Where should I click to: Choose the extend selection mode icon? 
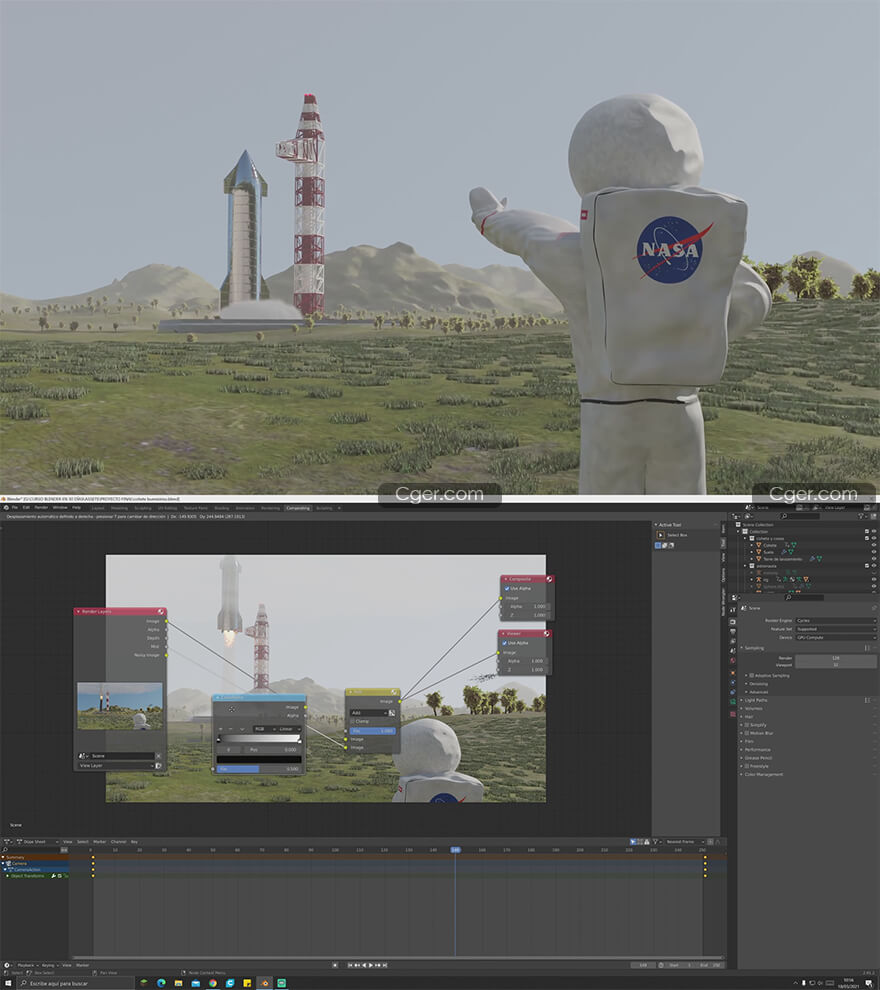coord(664,546)
